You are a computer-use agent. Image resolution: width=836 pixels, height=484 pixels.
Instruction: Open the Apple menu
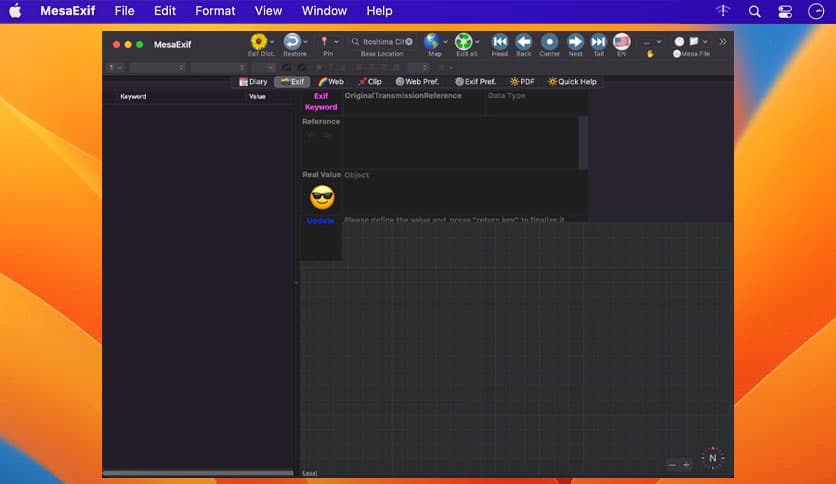coord(15,11)
